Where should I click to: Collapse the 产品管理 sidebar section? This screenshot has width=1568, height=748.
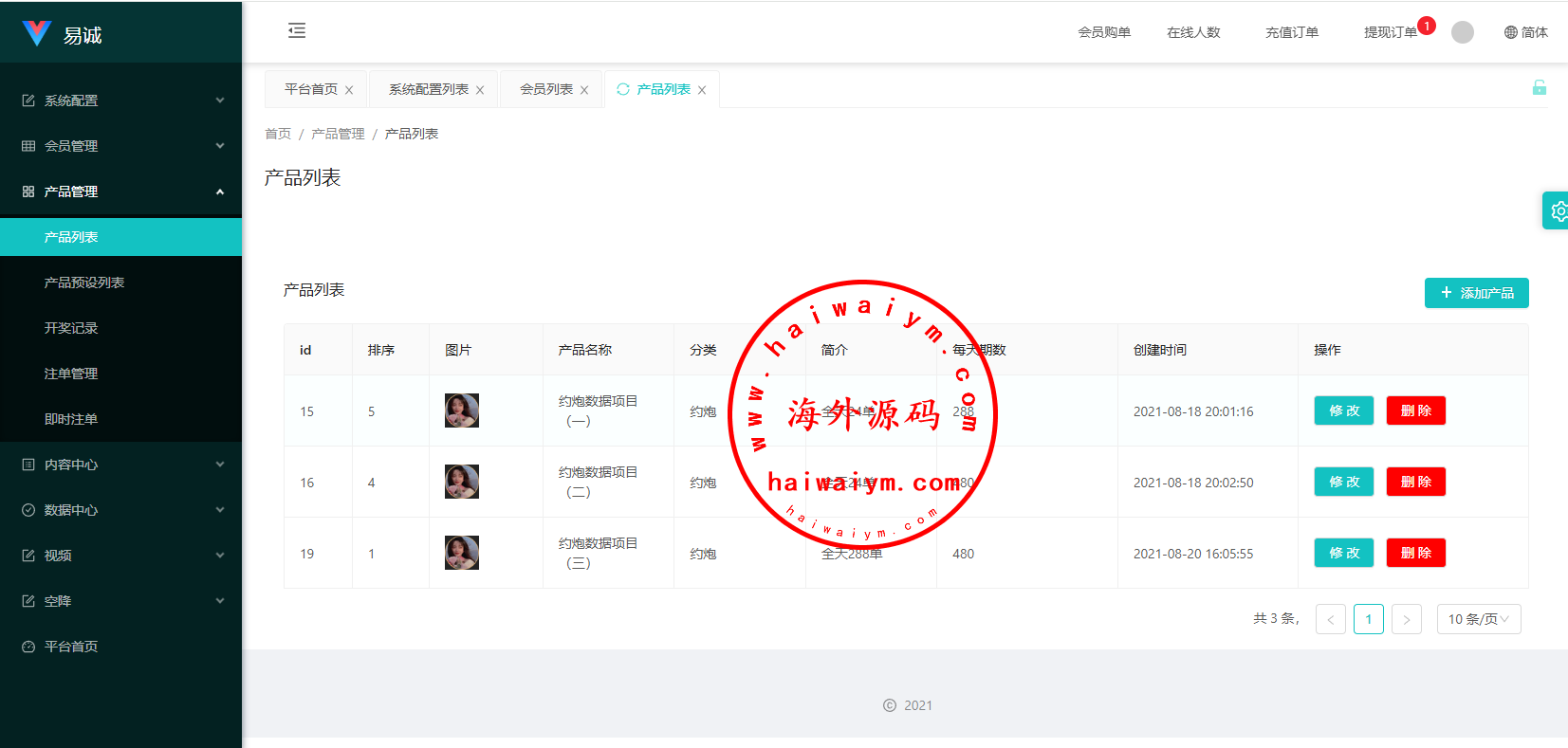point(121,192)
